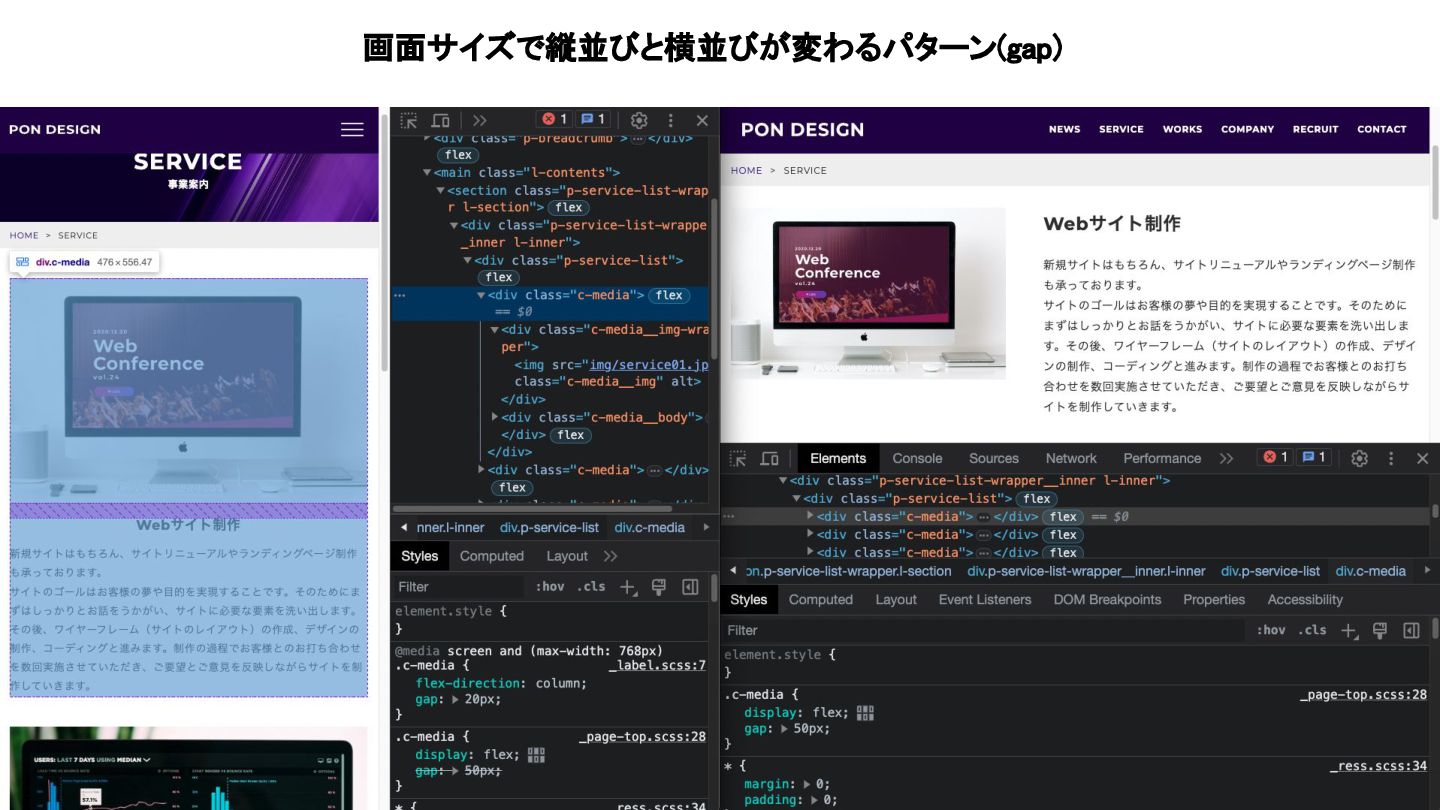The image size is (1440, 810).
Task: Collapse the p-service-list div in the left tree
Action: coord(467,260)
